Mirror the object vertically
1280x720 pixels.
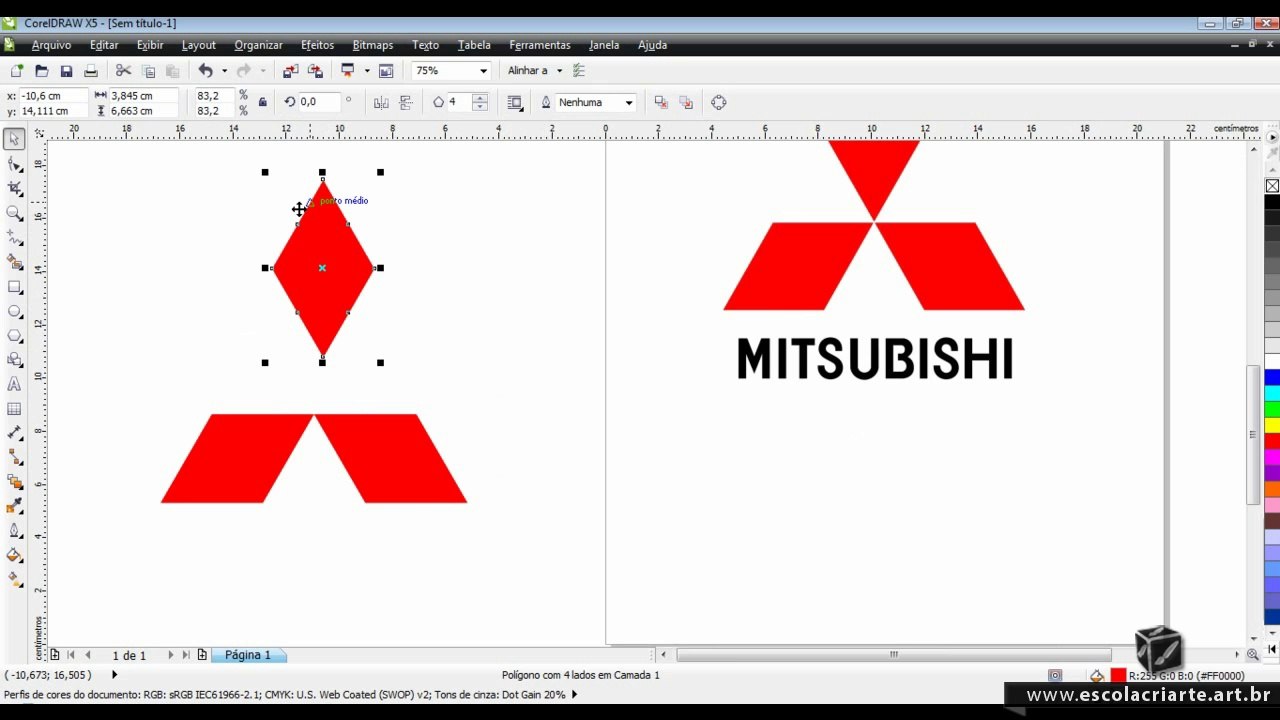(x=406, y=102)
